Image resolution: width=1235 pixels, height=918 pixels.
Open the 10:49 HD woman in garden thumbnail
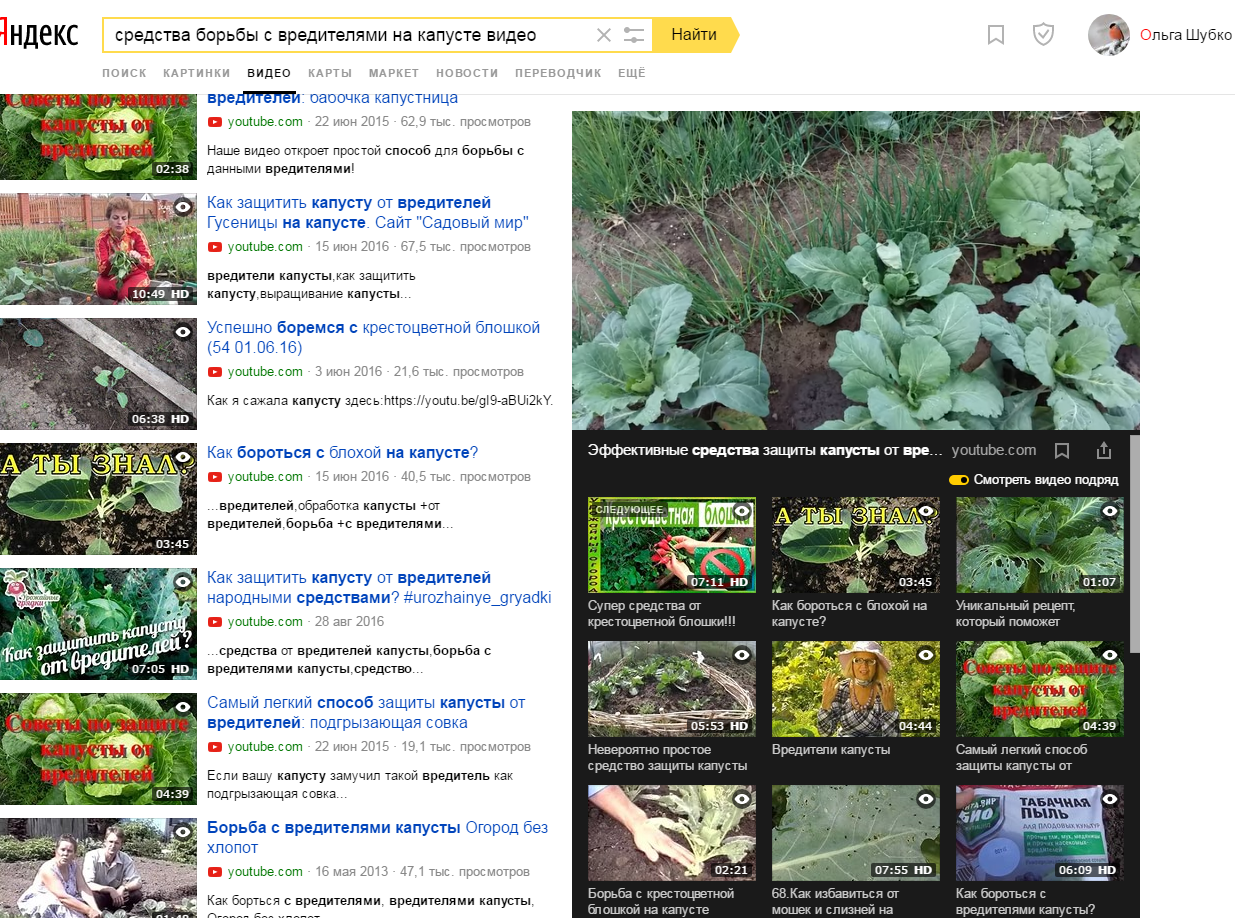[x=98, y=249]
